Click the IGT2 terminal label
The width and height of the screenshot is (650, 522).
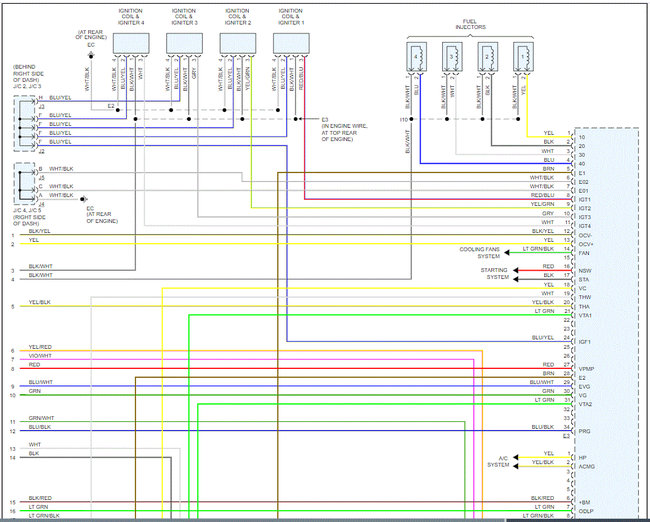(585, 209)
